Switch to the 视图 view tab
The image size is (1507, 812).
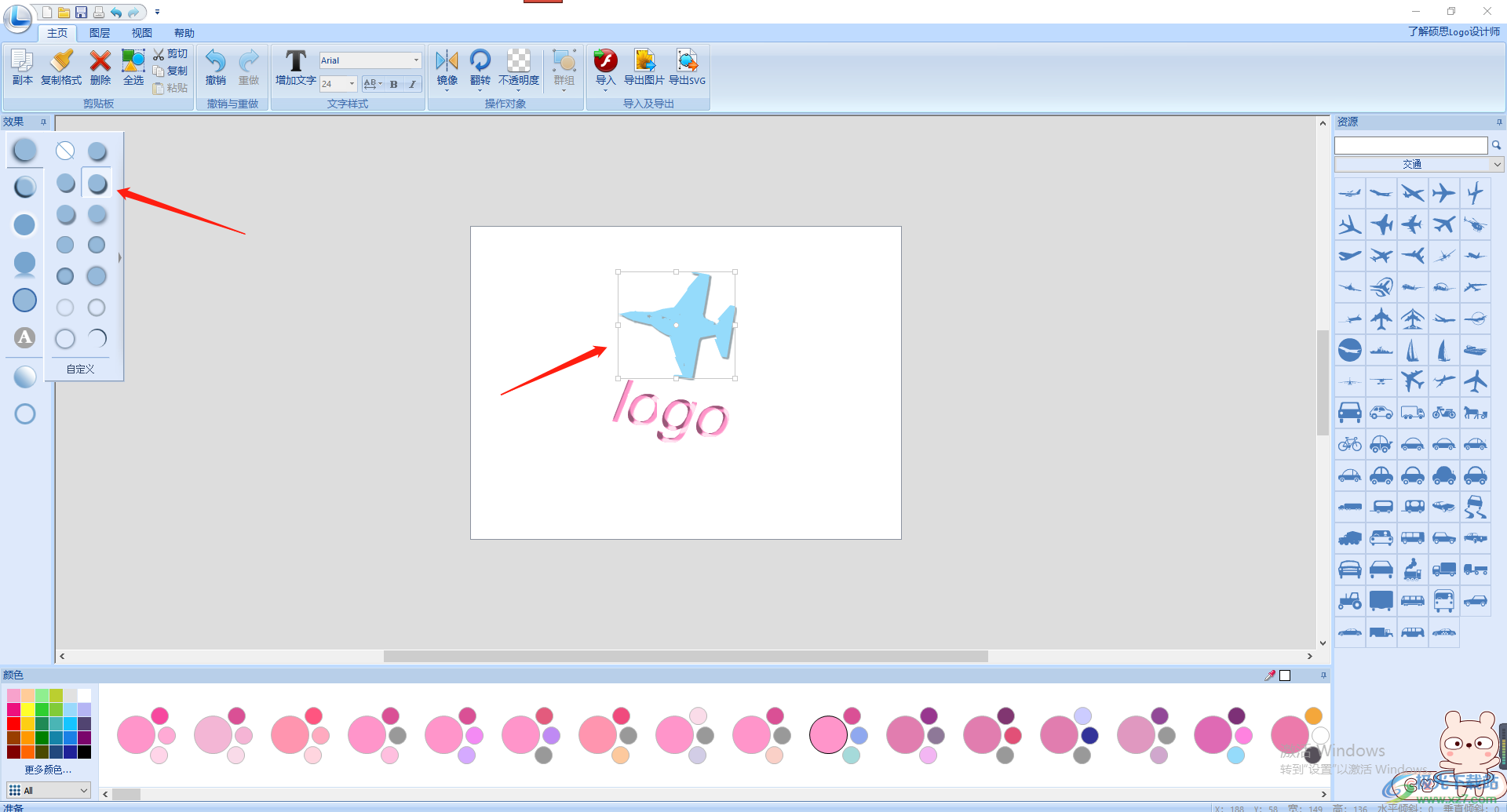pos(142,33)
